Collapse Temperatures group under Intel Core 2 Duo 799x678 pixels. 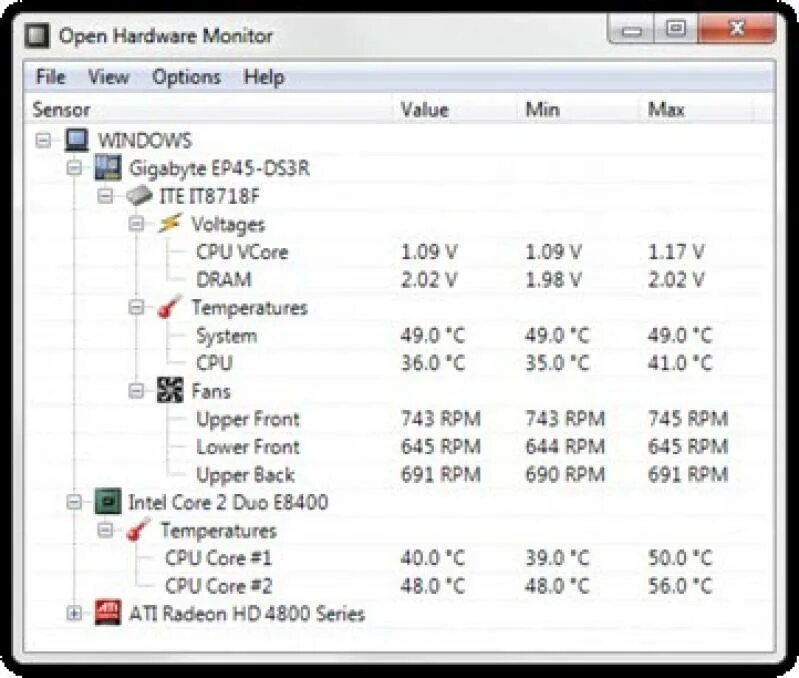[105, 530]
